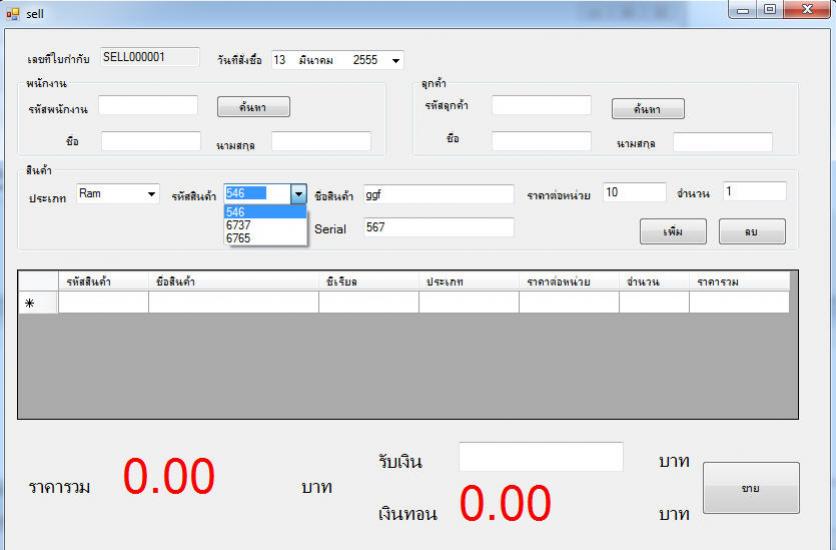Maximize the sell window
Image resolution: width=836 pixels, height=550 pixels.
coord(769,10)
